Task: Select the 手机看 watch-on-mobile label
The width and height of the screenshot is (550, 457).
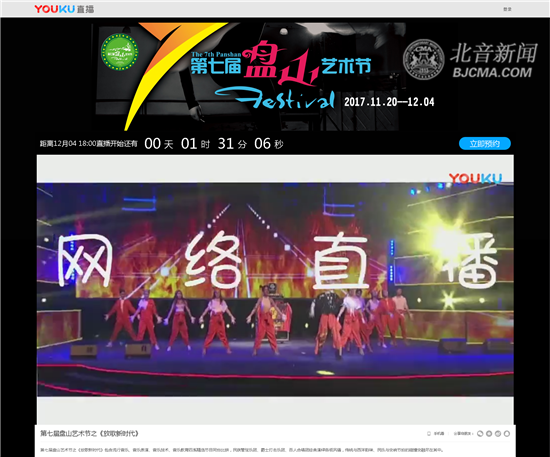Action: point(439,434)
